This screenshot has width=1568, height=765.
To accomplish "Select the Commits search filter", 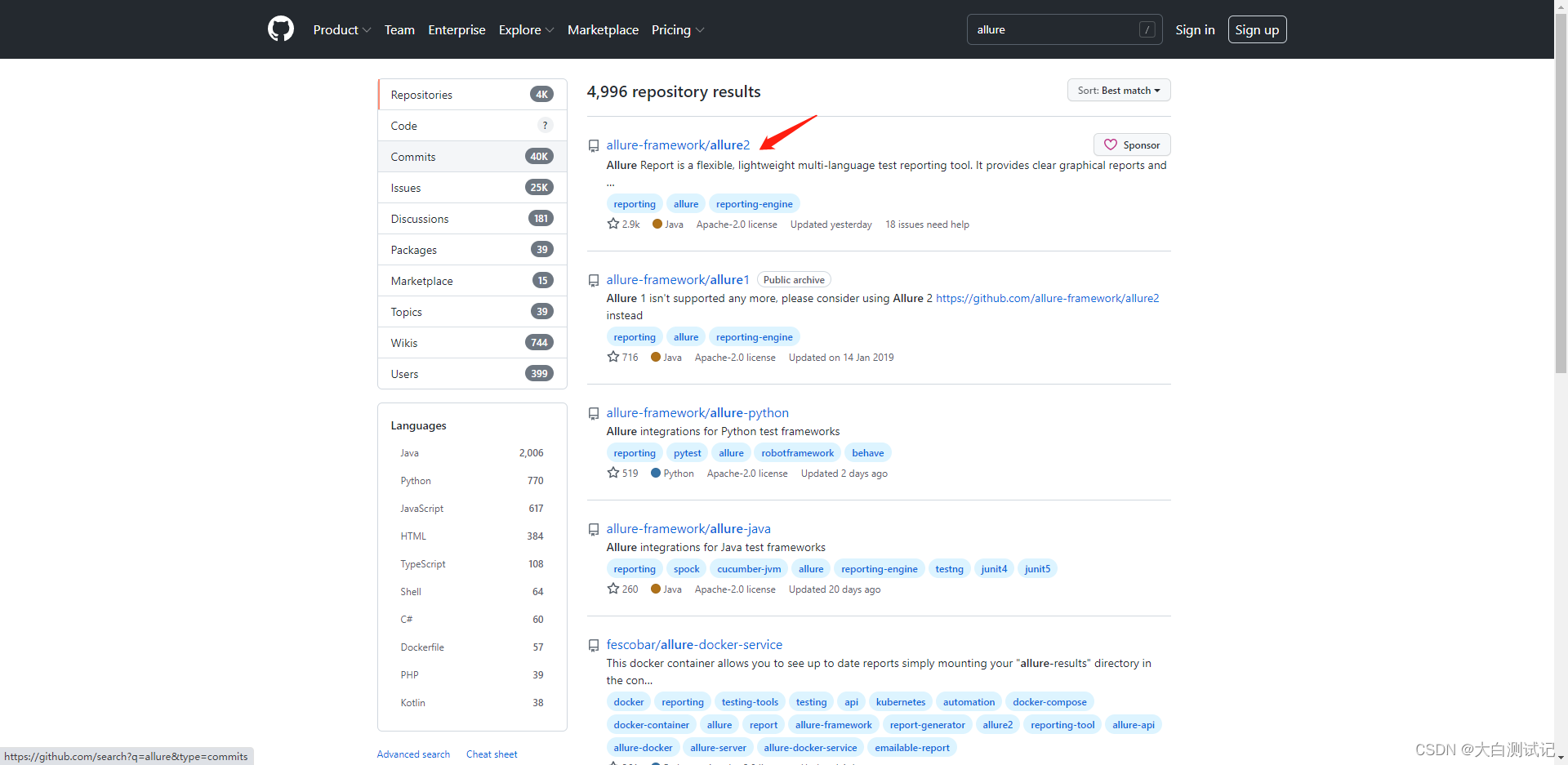I will pos(472,157).
